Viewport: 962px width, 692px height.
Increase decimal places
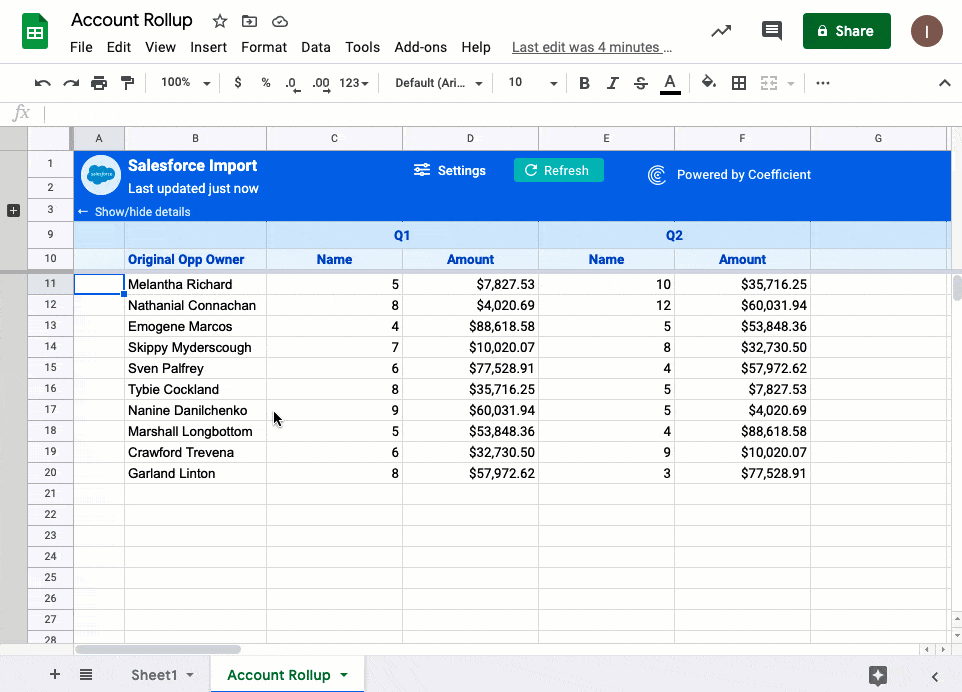click(321, 84)
